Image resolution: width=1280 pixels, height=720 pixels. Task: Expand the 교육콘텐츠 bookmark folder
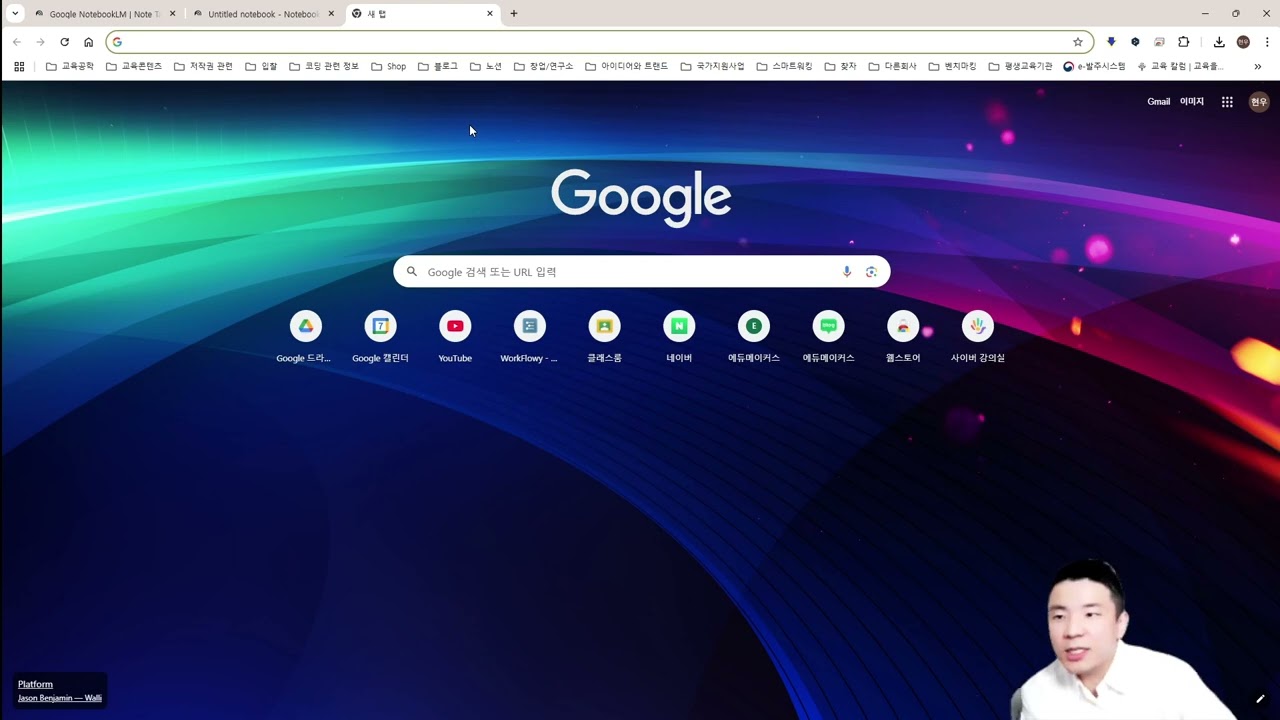134,67
